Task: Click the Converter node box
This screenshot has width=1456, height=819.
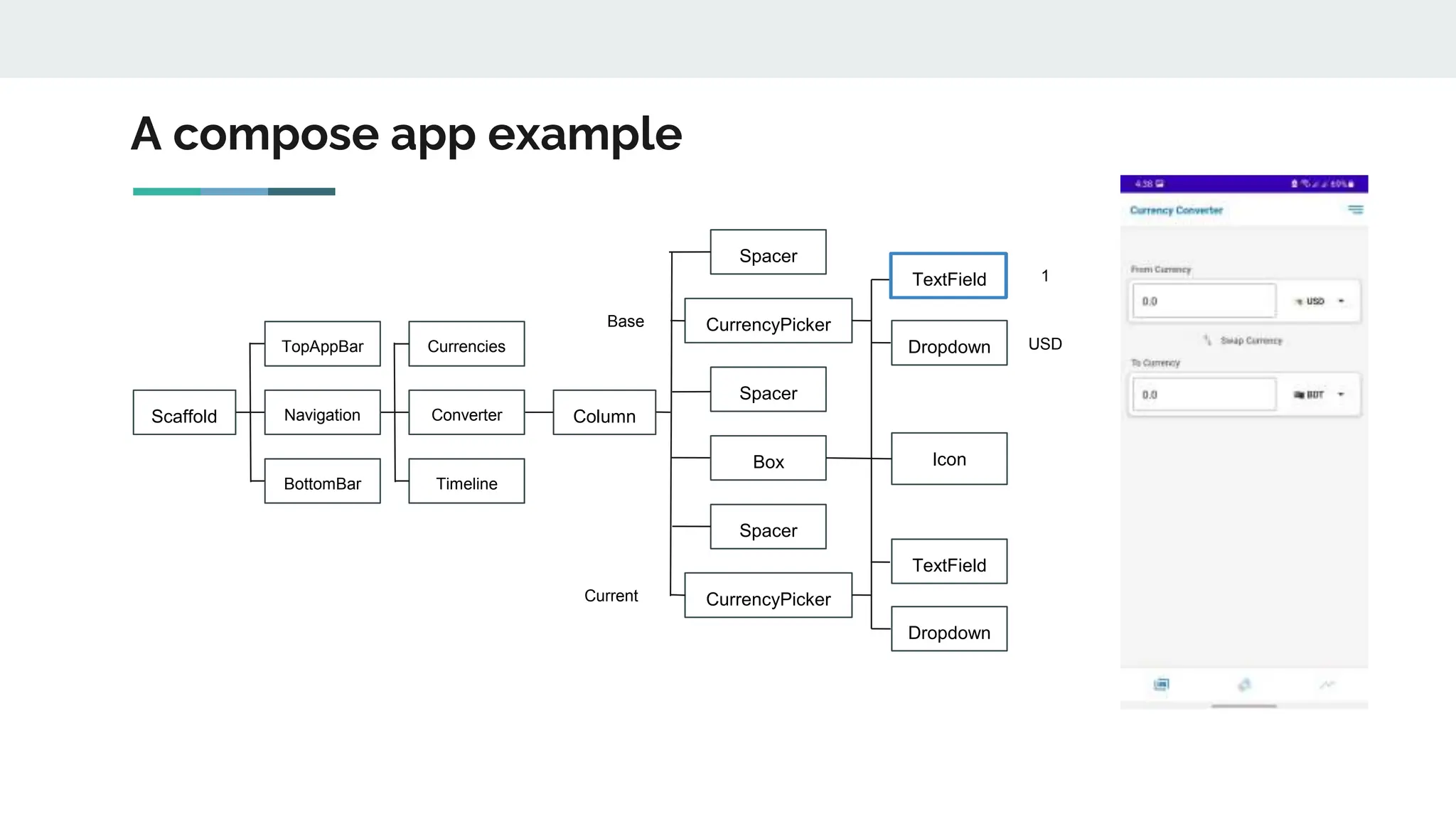Action: [x=466, y=413]
